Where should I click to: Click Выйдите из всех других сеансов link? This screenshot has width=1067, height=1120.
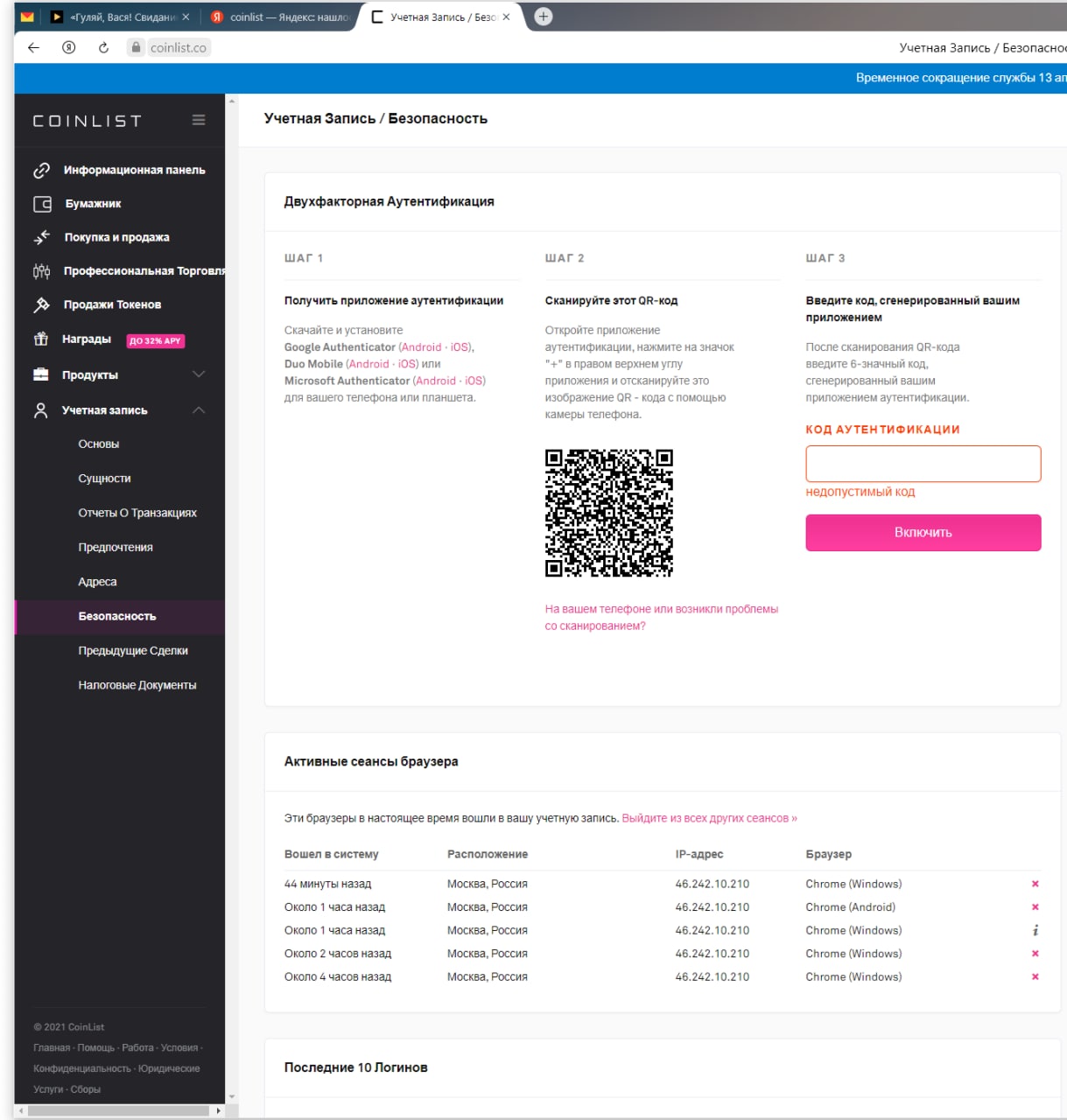click(x=709, y=818)
